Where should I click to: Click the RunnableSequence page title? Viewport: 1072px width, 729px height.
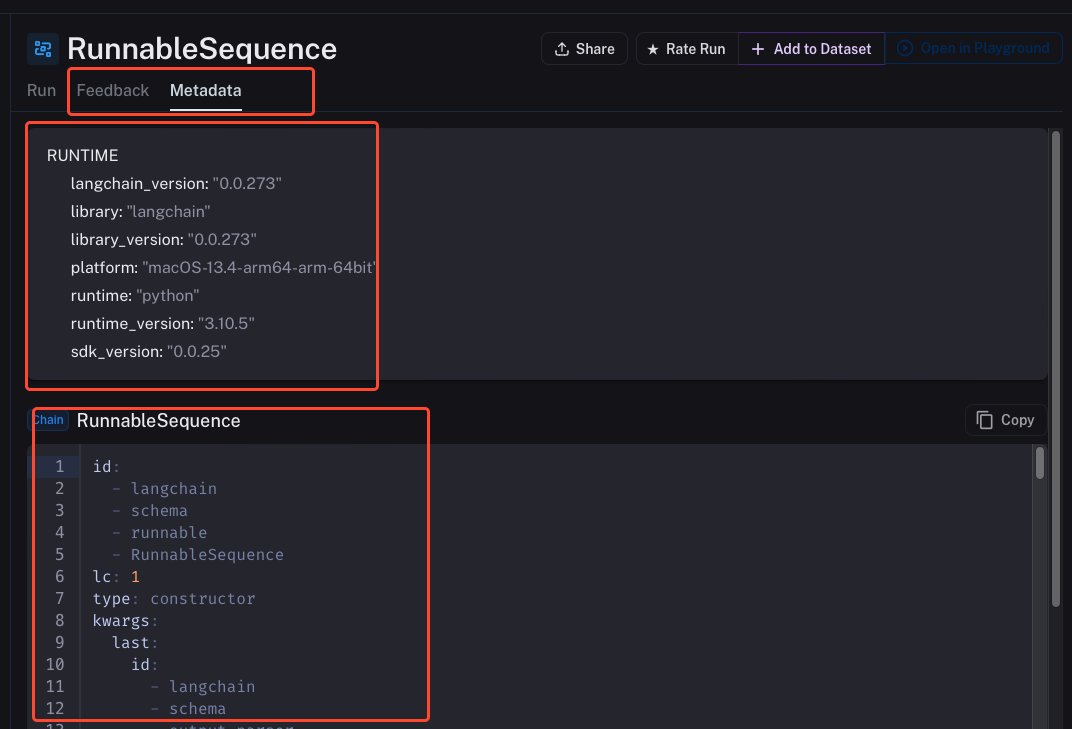coord(202,49)
